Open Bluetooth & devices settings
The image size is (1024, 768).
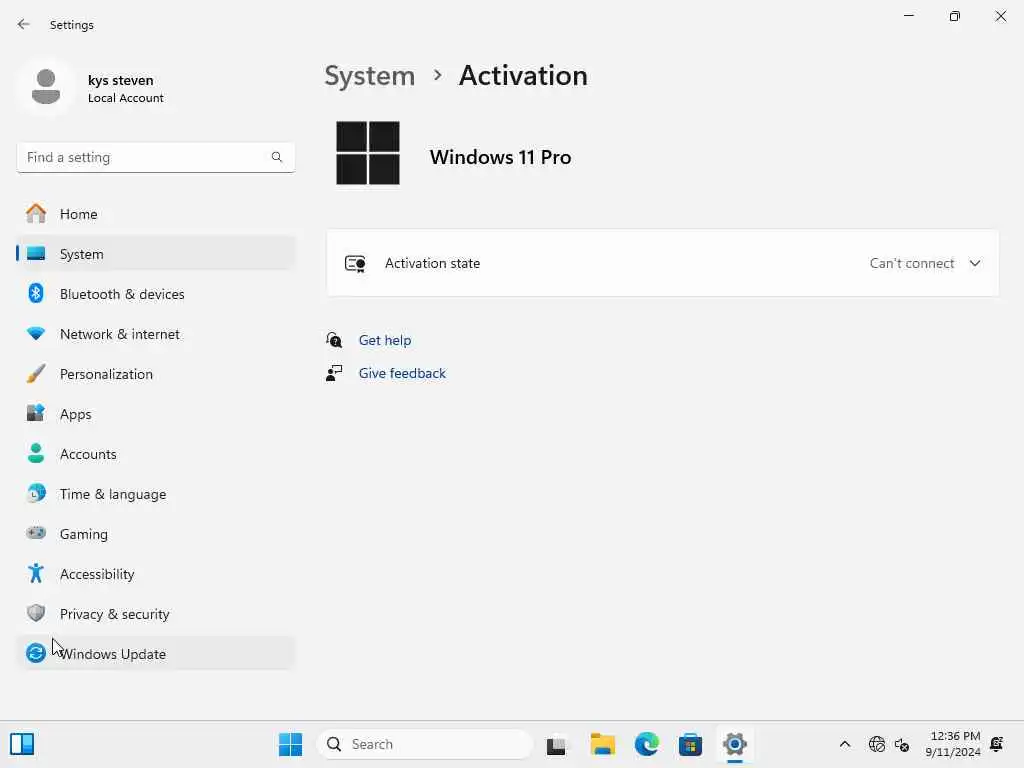[x=155, y=294]
